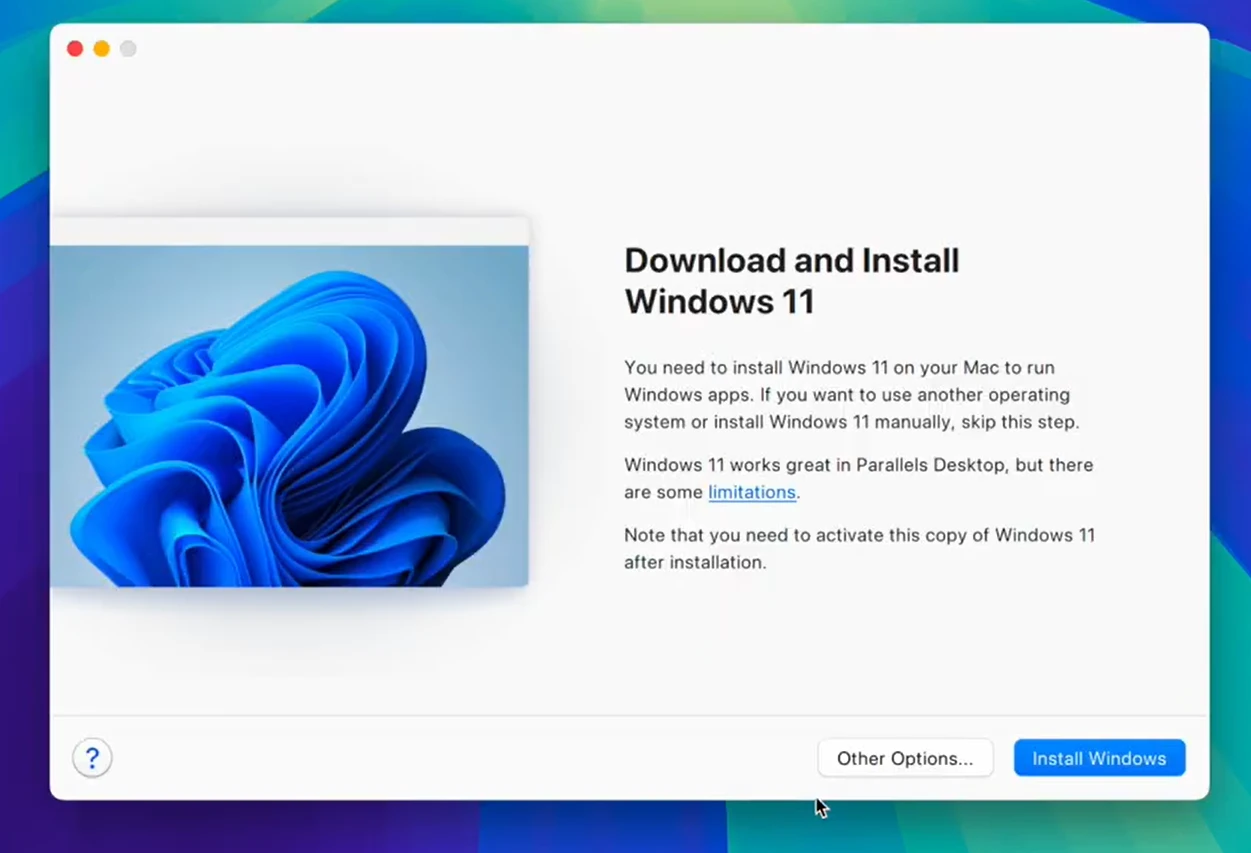Select the Install Windows label text

[x=1099, y=758]
